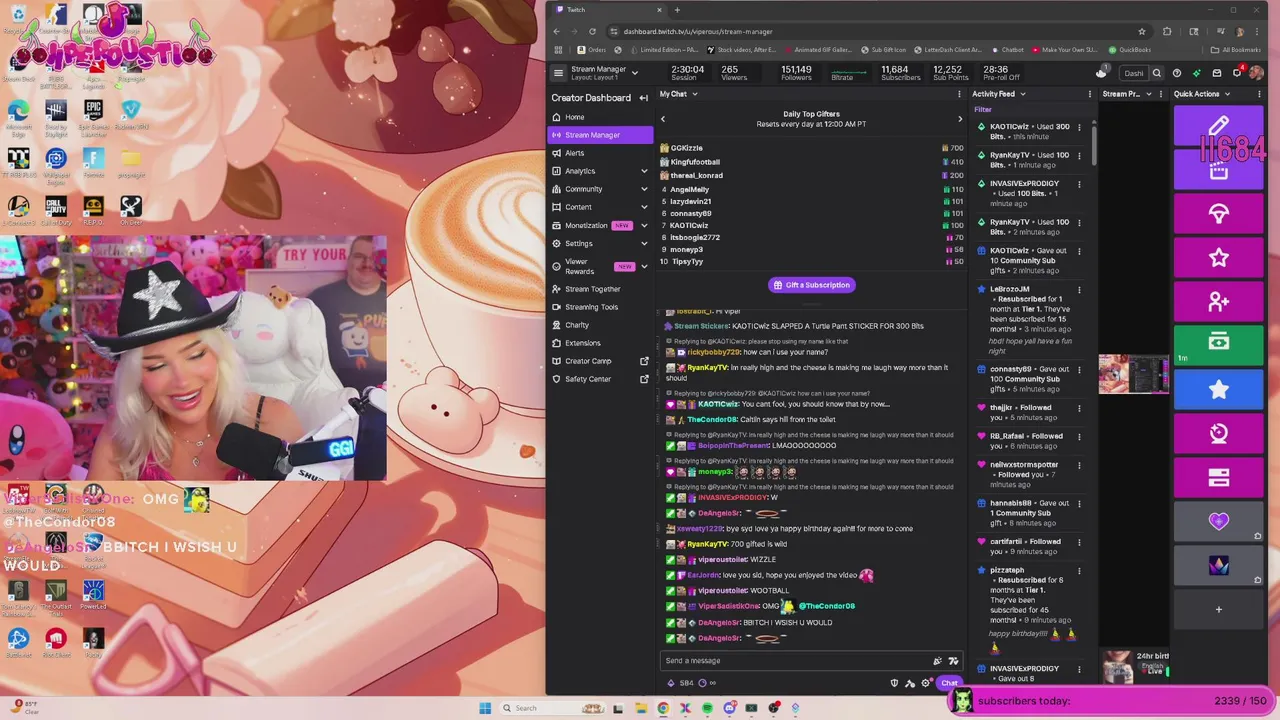Viewport: 1280px width, 720px height.
Task: Add a new quick action with plus
Action: 1218,609
